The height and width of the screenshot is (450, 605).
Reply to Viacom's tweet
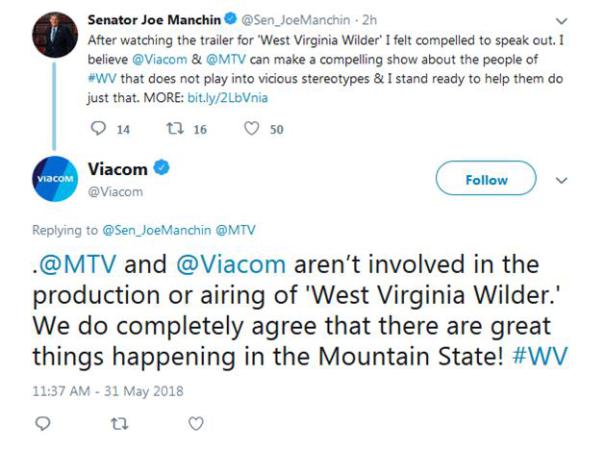click(43, 423)
